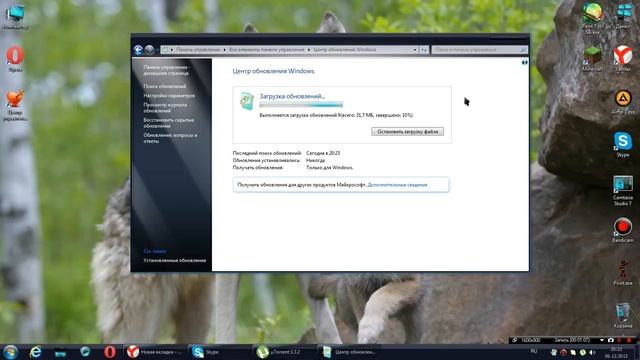The image size is (640, 360).
Task: Open the orange heart shortcut on desktop
Action: click(x=15, y=105)
